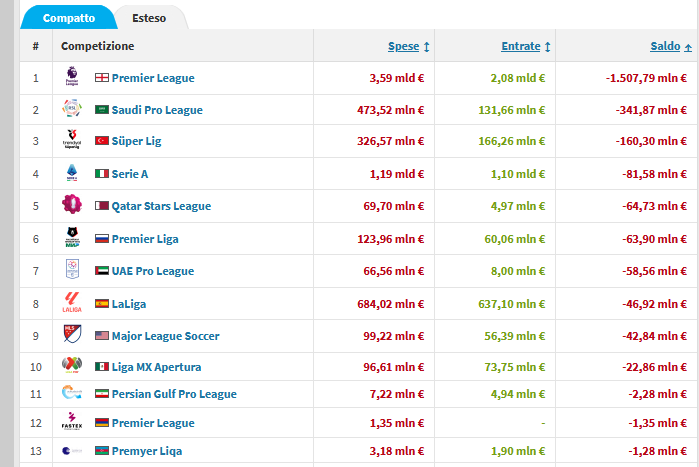Click the Qatar Stars League logo icon

72,204
